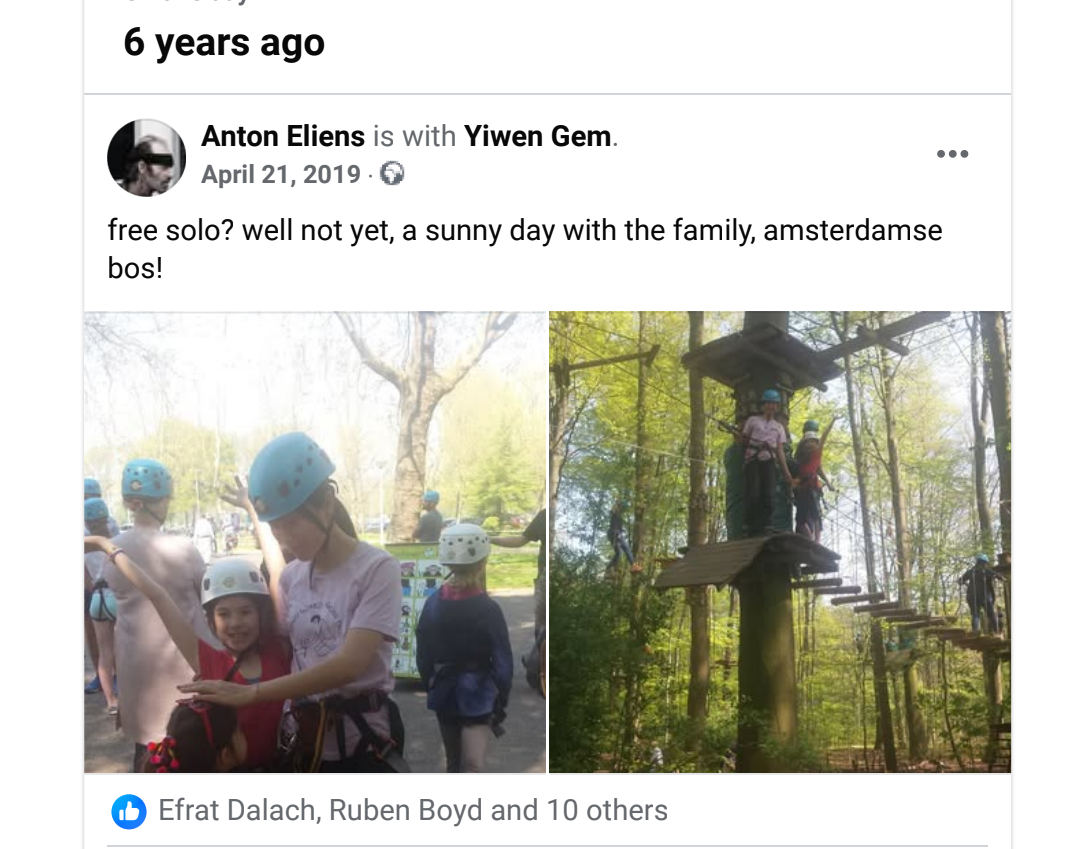The width and height of the screenshot is (1078, 849).
Task: View the treetop climbing platform photo
Action: pos(780,542)
